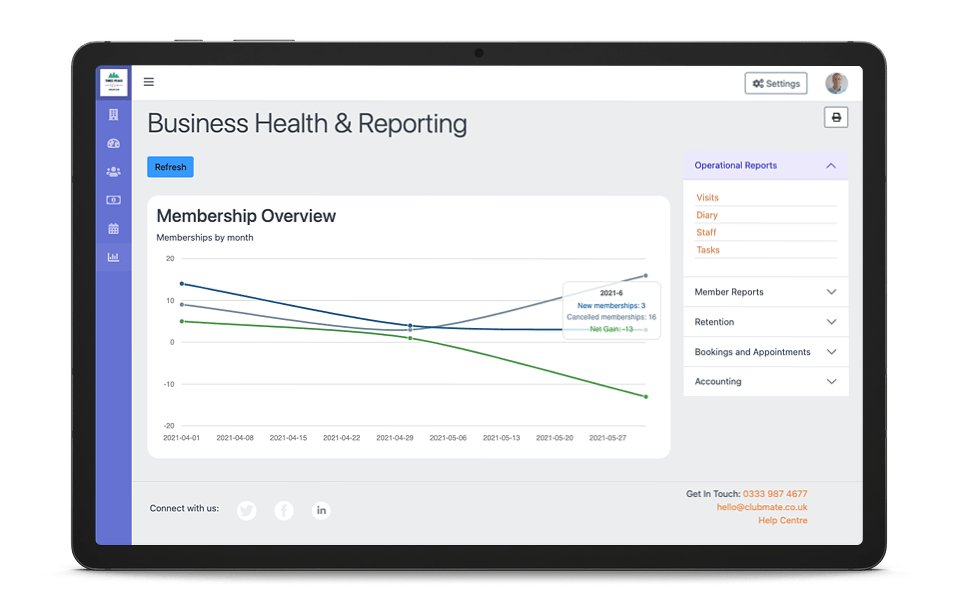
Task: Open the LinkedIn social link
Action: pyautogui.click(x=321, y=511)
